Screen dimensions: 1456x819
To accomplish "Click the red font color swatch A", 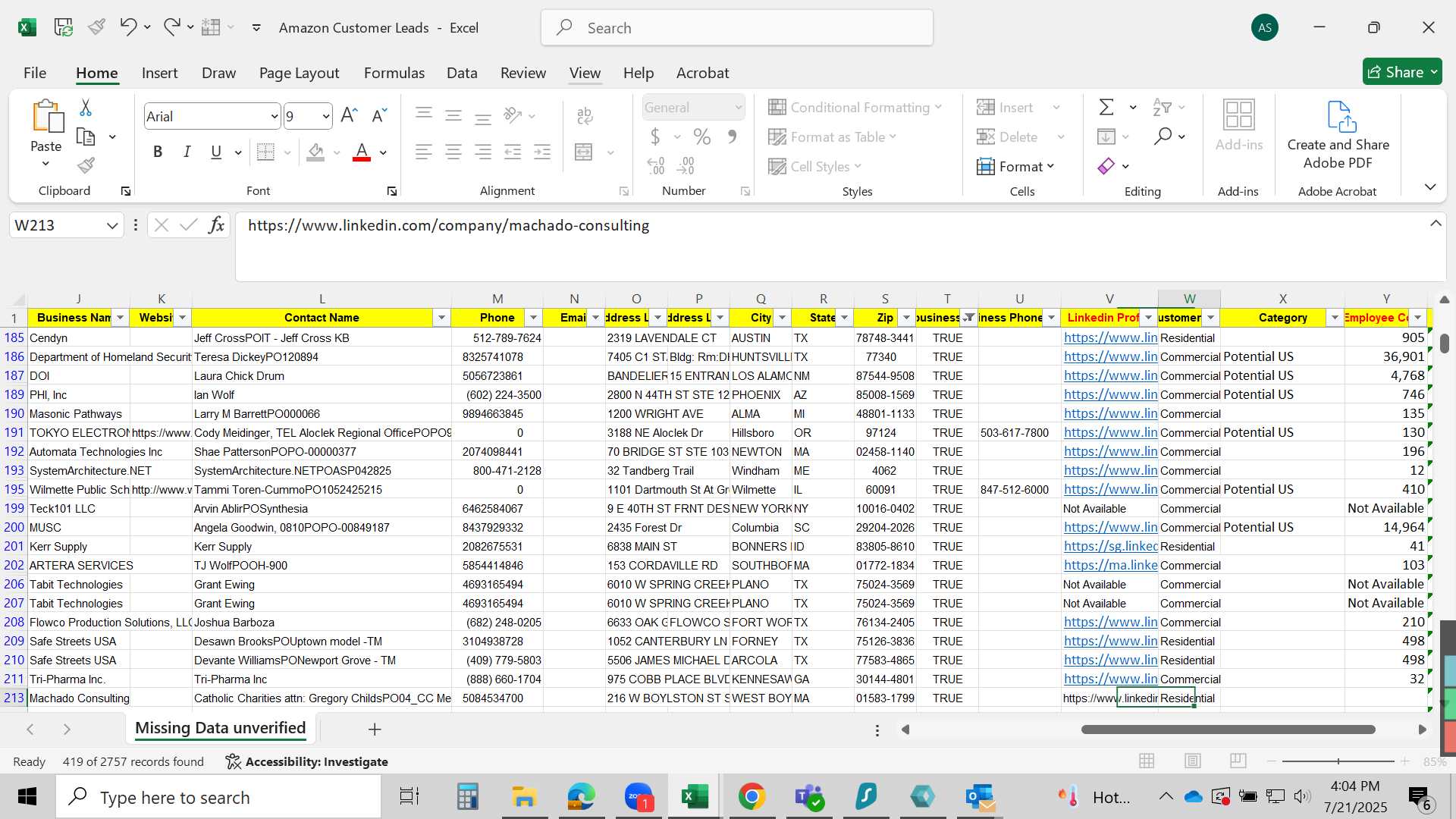I will [362, 152].
